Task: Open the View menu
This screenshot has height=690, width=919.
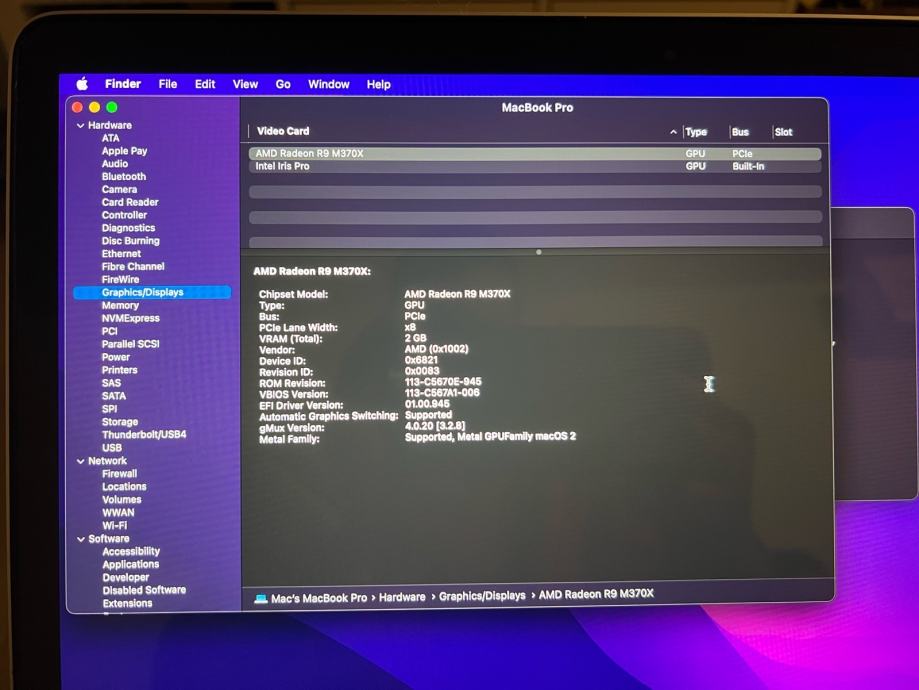Action: [245, 84]
